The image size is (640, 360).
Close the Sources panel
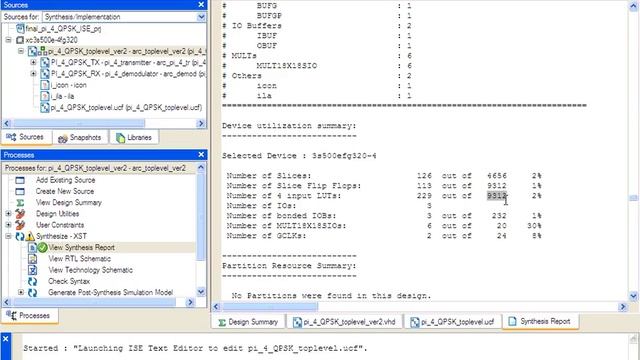coord(201,4)
